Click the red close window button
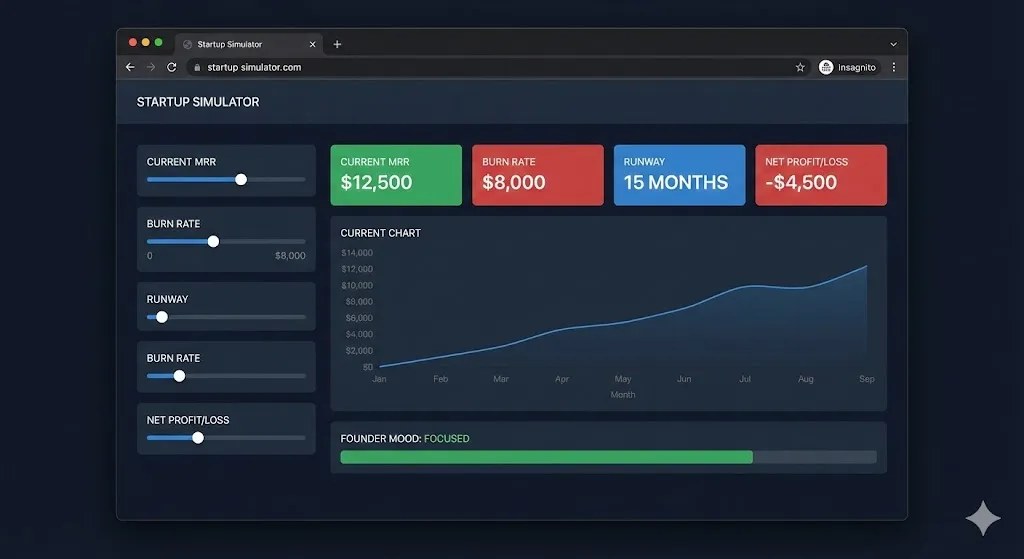This screenshot has width=1024, height=559. 133,42
